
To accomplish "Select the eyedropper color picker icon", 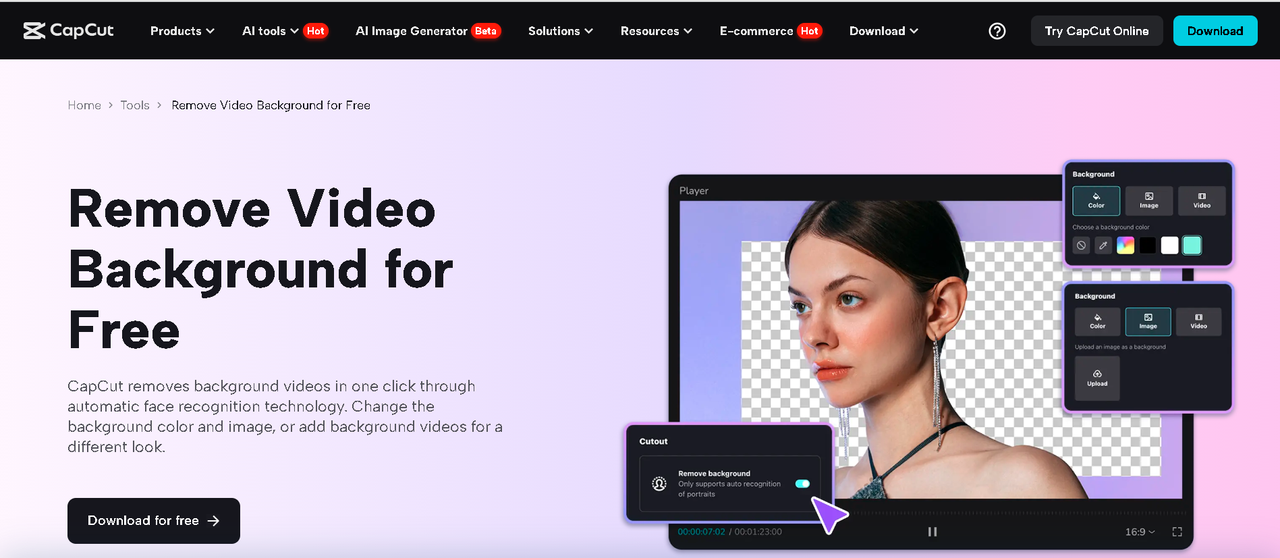I will coord(1103,245).
